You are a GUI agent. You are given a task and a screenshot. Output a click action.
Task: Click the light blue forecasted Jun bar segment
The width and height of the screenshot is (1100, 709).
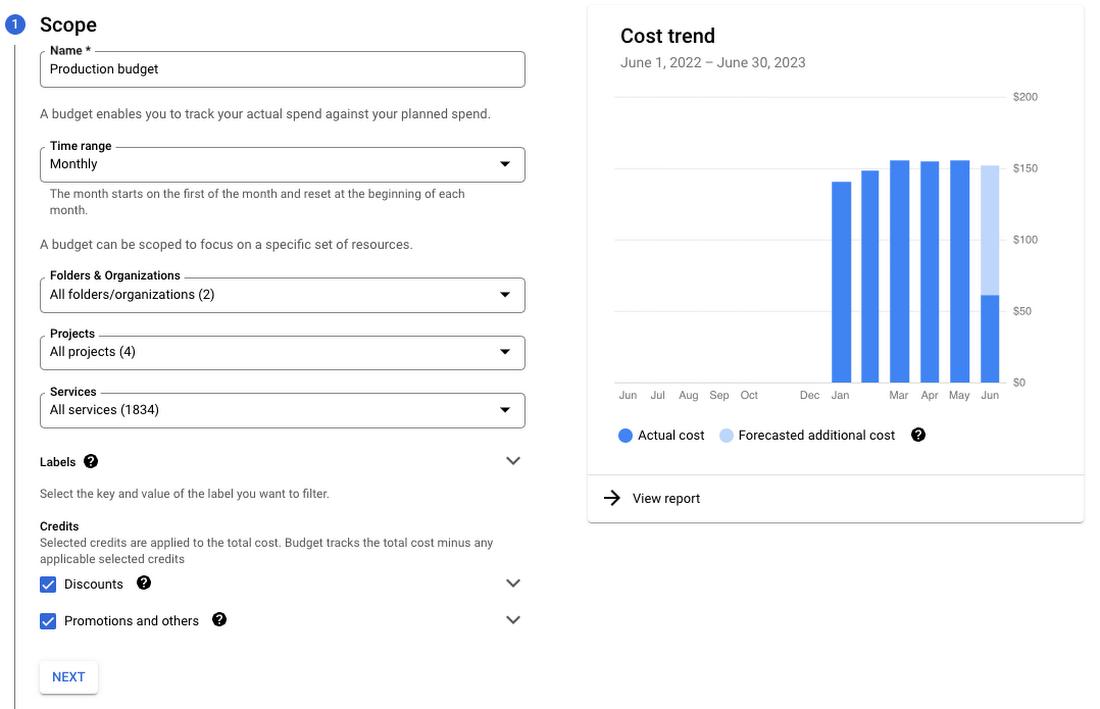coord(990,230)
